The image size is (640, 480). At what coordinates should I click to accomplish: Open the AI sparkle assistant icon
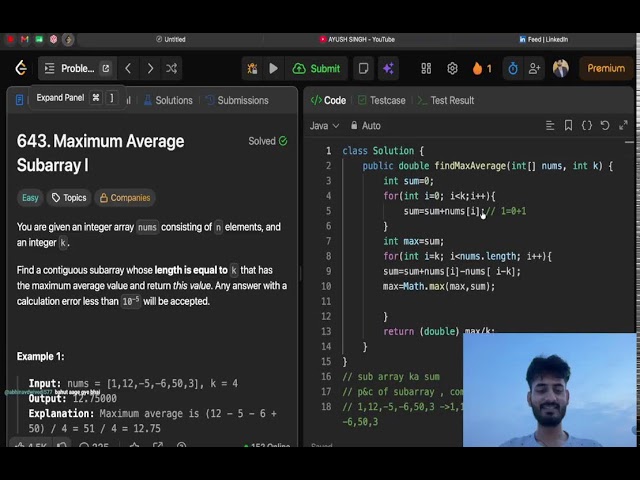[x=388, y=68]
